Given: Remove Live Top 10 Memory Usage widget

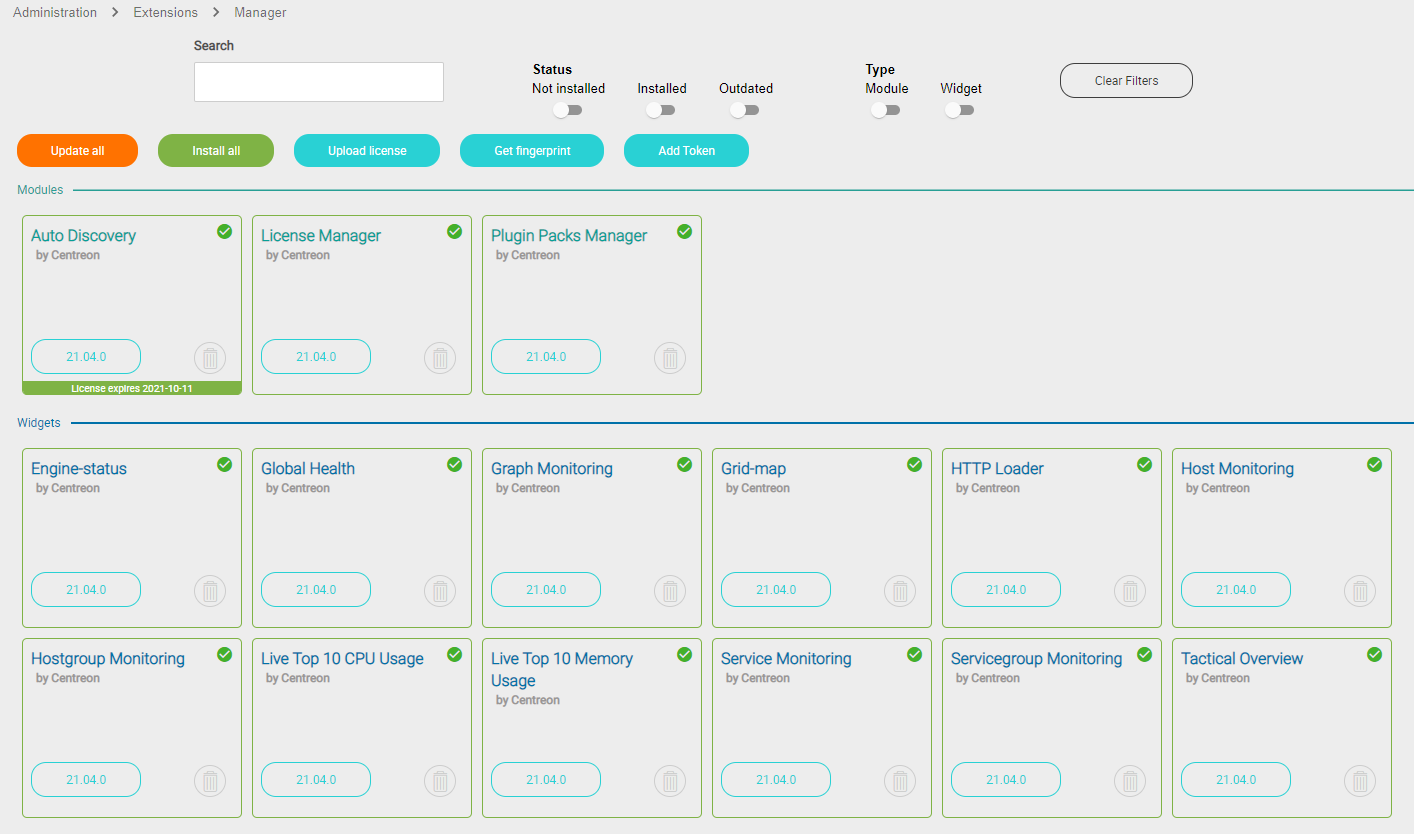Looking at the screenshot, I should pyautogui.click(x=670, y=780).
